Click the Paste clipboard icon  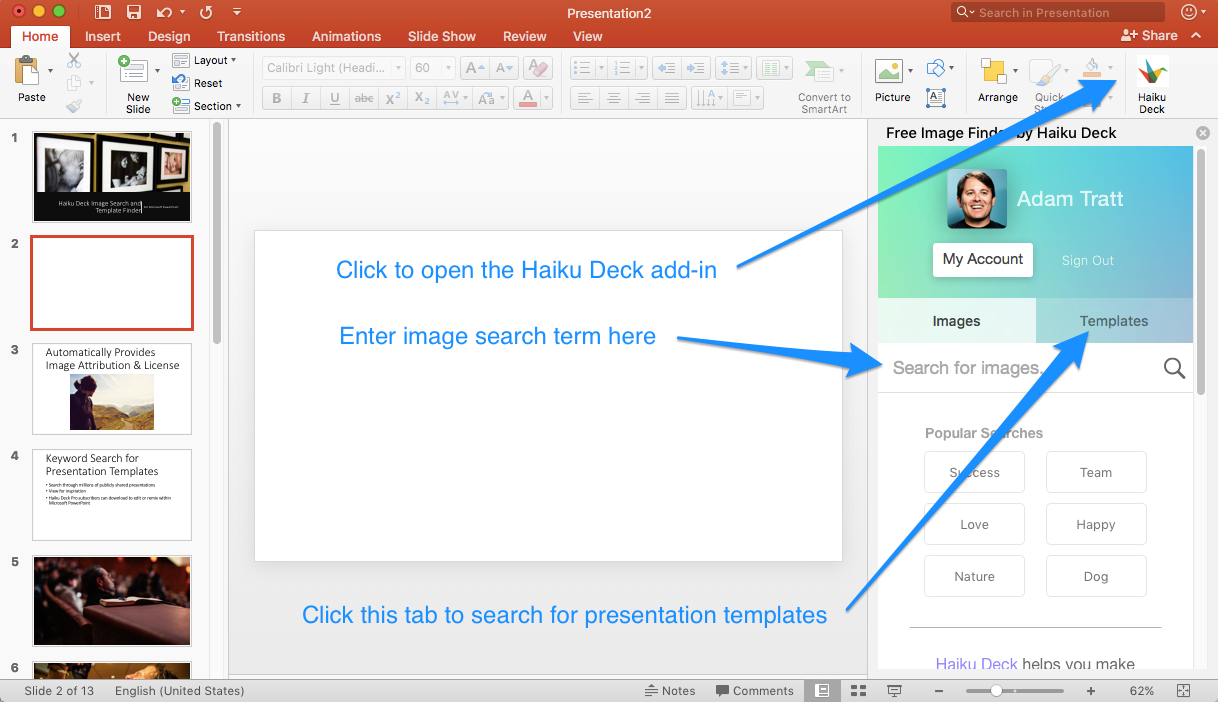click(27, 72)
